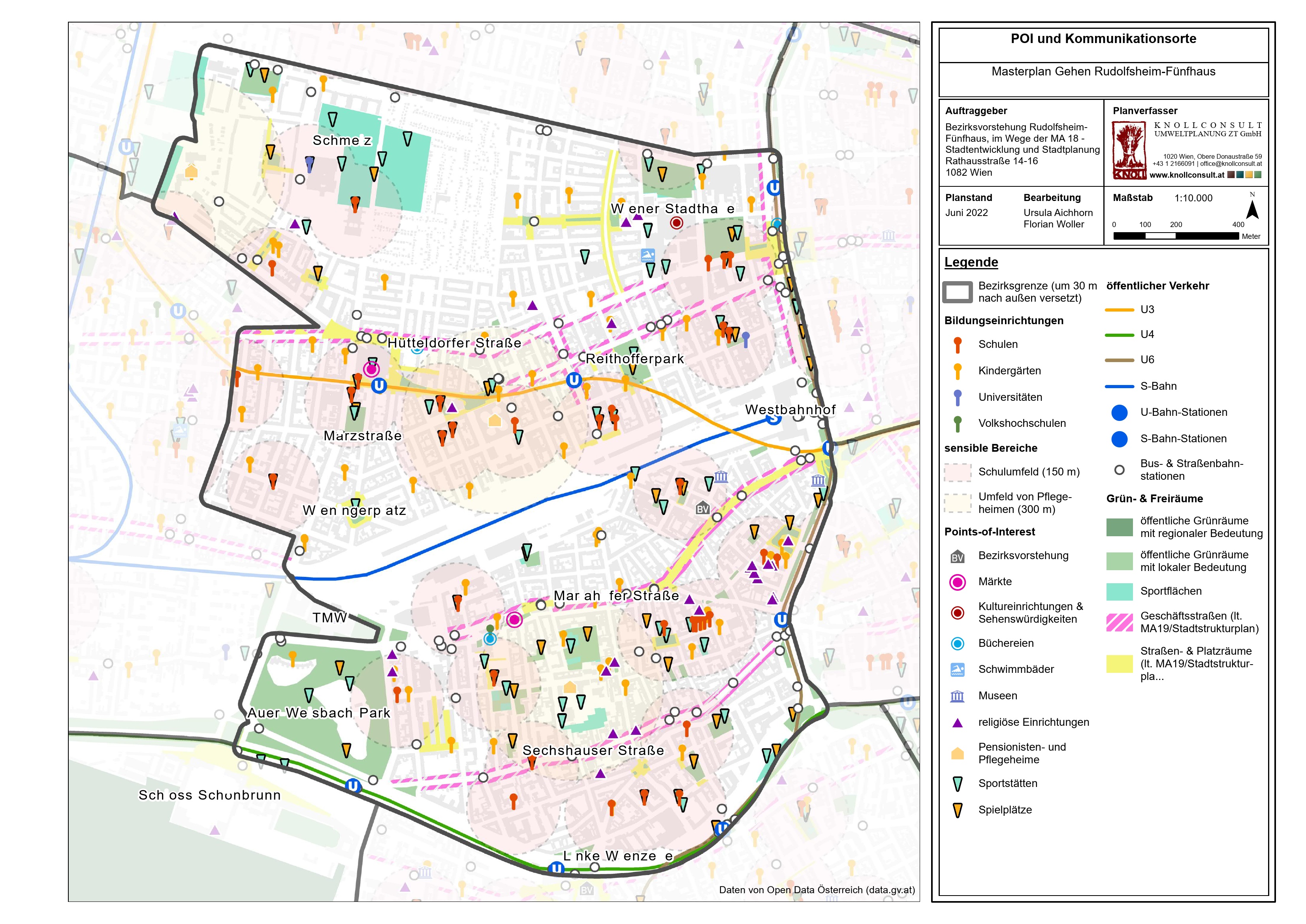Screen dimensions: 1306x924
Task: Click the BV Bezirksvorstehung icon on the map
Action: point(703,508)
